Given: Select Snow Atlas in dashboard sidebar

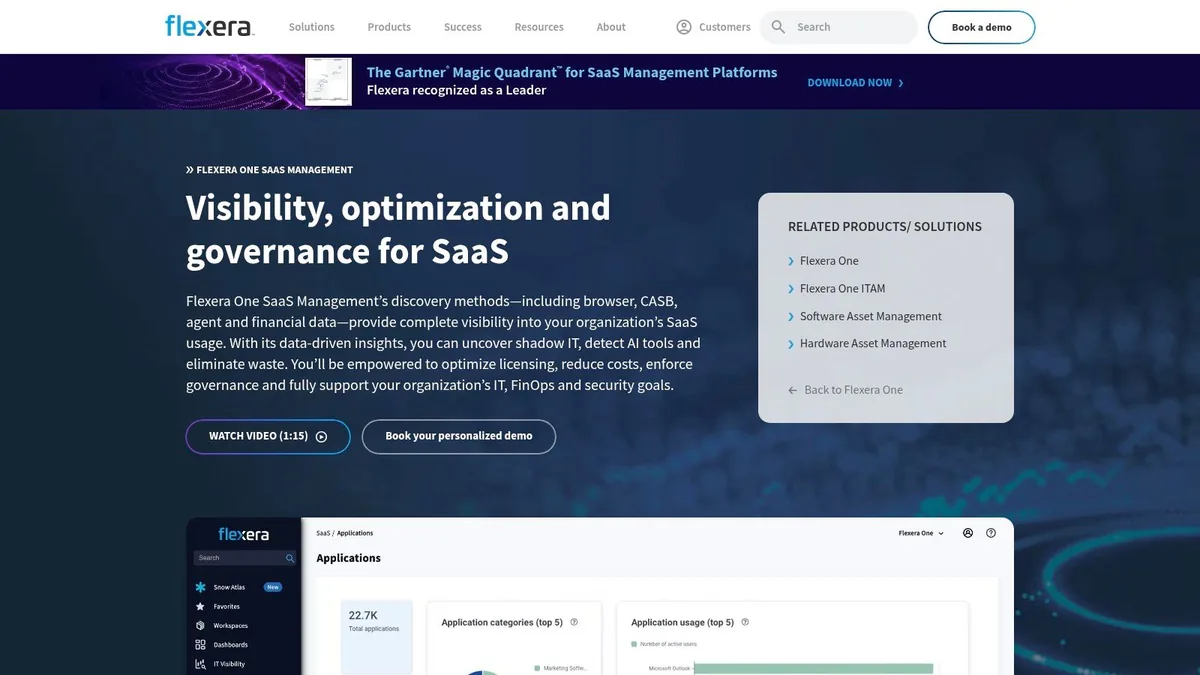Looking at the screenshot, I should tap(229, 587).
